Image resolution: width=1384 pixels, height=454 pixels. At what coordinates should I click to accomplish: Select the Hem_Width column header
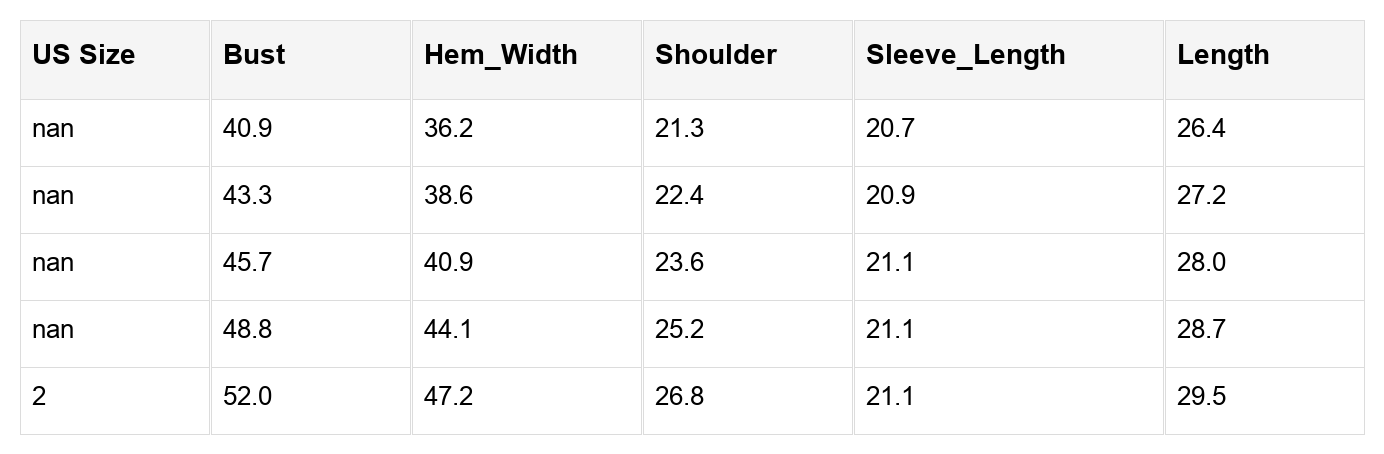tap(501, 55)
